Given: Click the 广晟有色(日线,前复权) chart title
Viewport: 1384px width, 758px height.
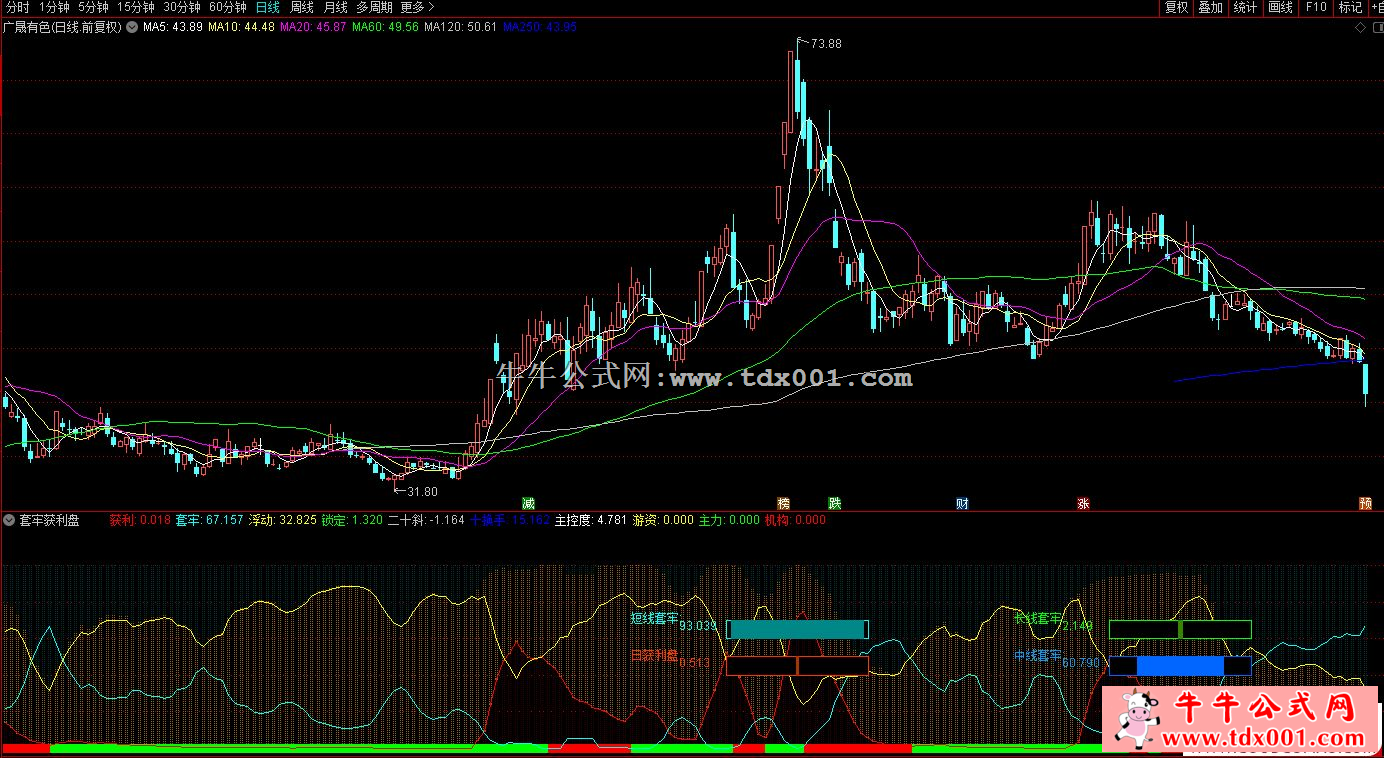Looking at the screenshot, I should (x=62, y=27).
